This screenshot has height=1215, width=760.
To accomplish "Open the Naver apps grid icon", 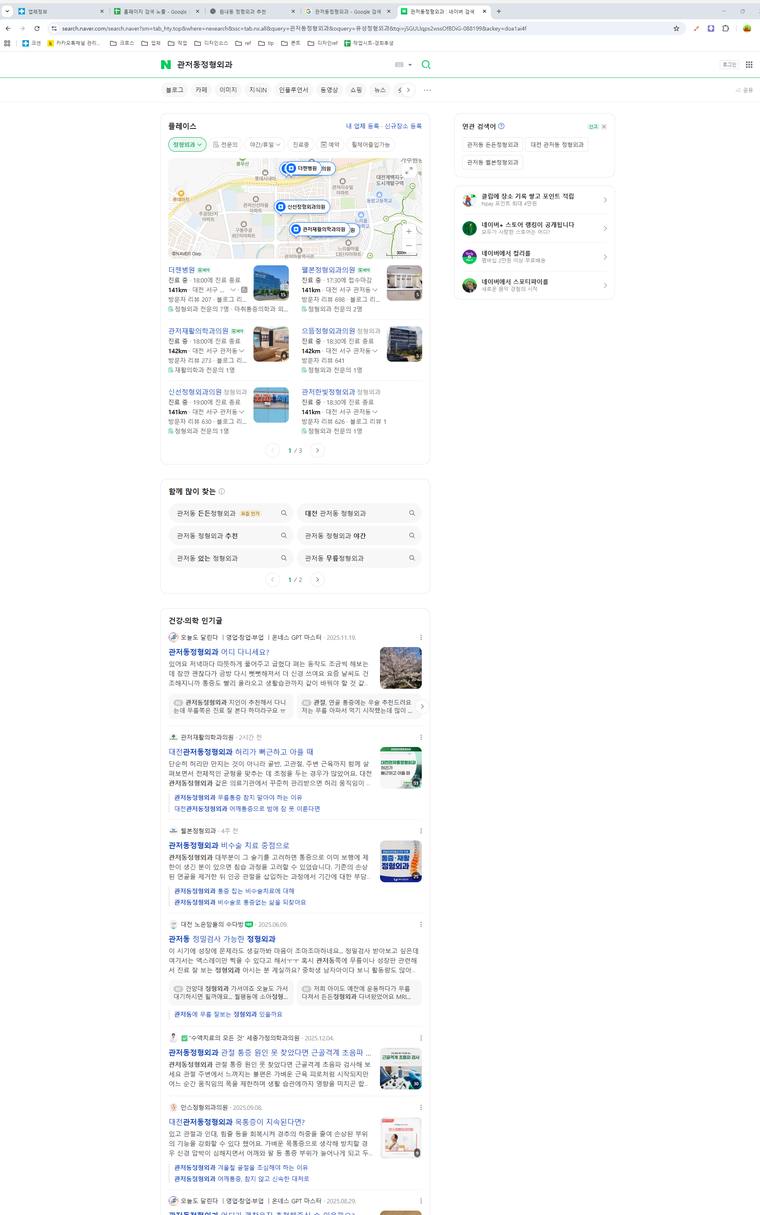I will (x=748, y=64).
